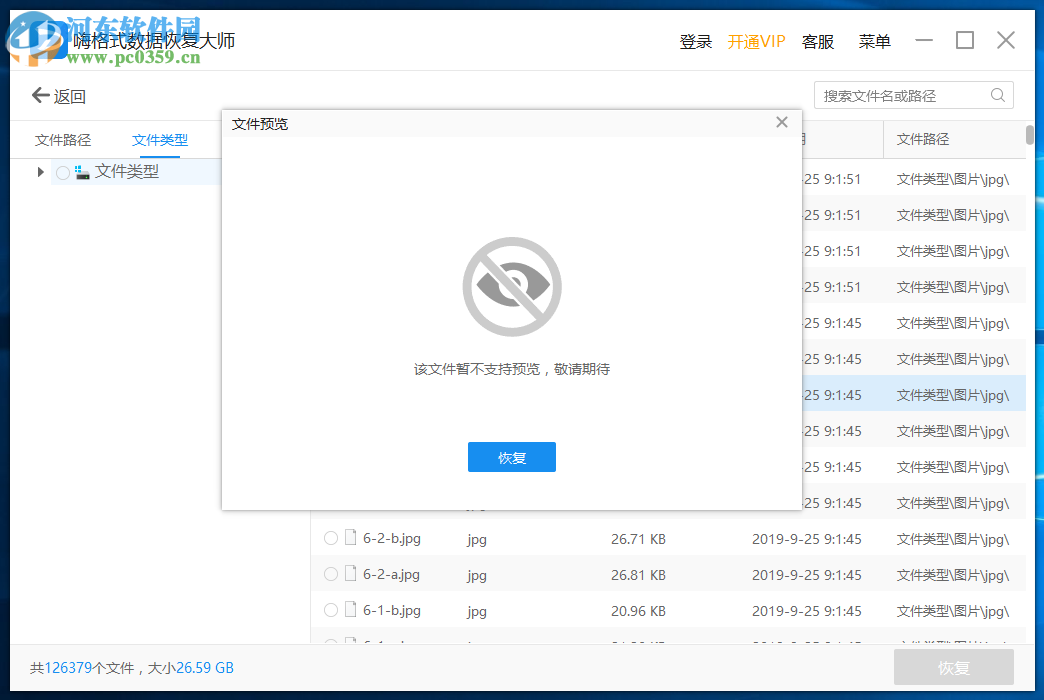Open the 菜单 dropdown menu

[x=874, y=41]
